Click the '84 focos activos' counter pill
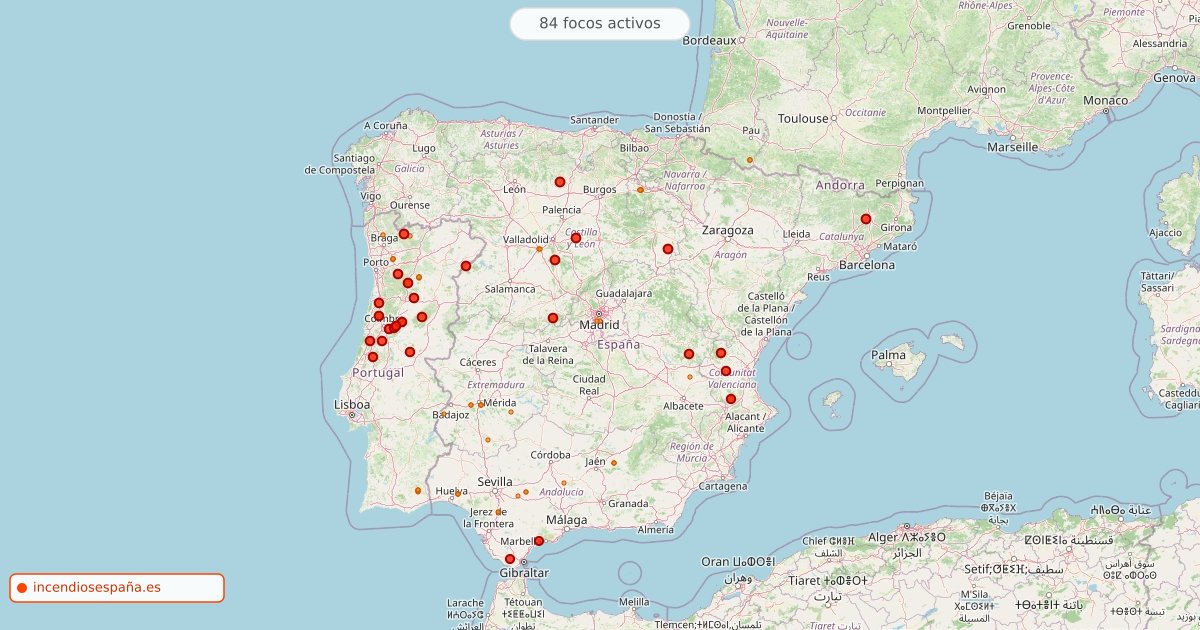This screenshot has width=1200, height=630. pyautogui.click(x=600, y=23)
